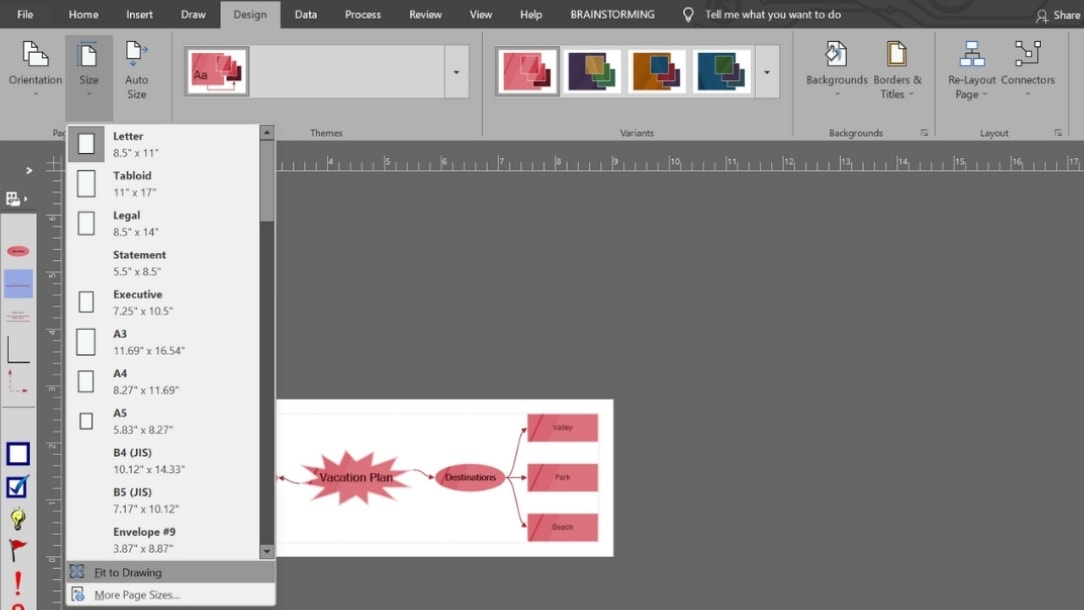This screenshot has width=1084, height=610.
Task: Select Letter 8.5" x 11" page size
Action: click(x=163, y=144)
